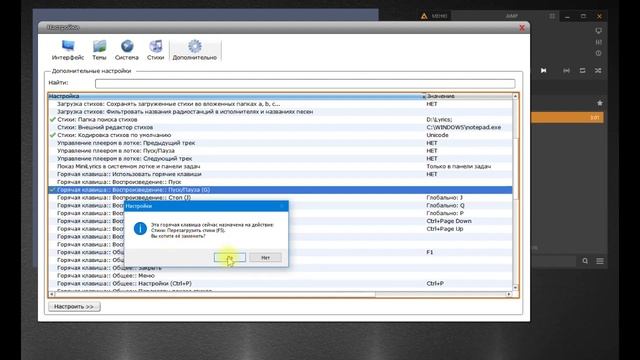640x360 pixels.
Task: Click the AIMP power timer icon
Action: coord(598,53)
